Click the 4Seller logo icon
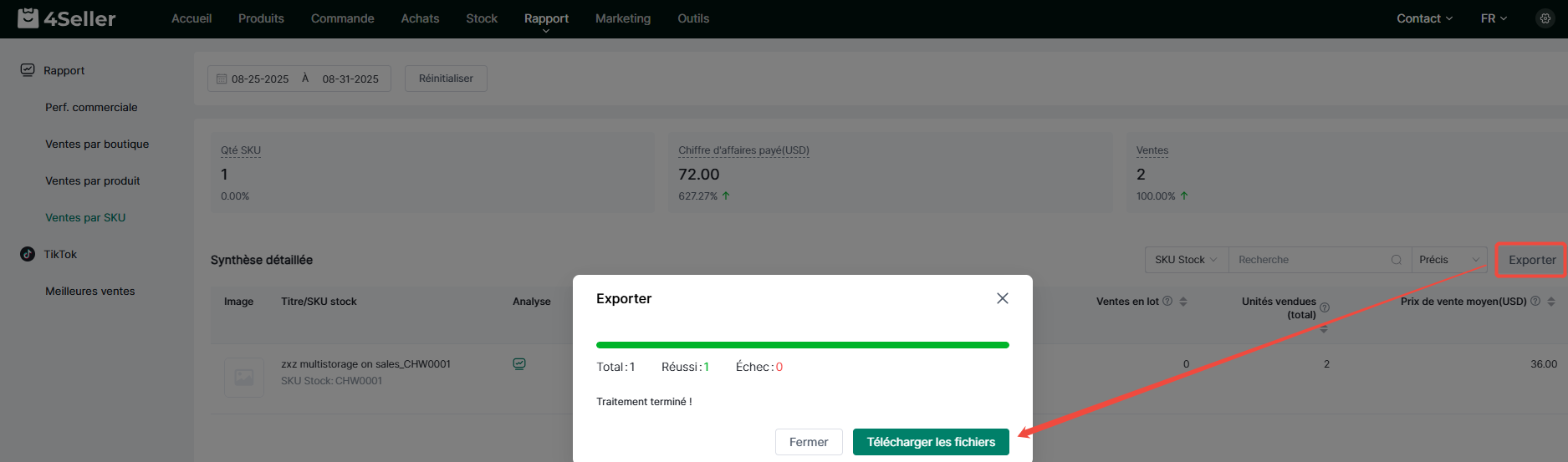This screenshot has height=462, width=1568. tap(28, 18)
